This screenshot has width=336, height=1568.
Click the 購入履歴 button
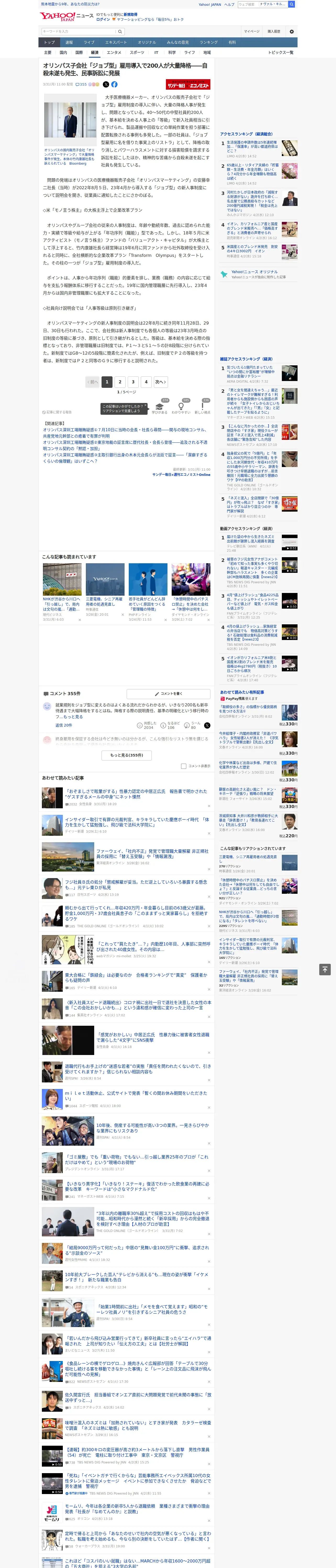(x=274, y=32)
